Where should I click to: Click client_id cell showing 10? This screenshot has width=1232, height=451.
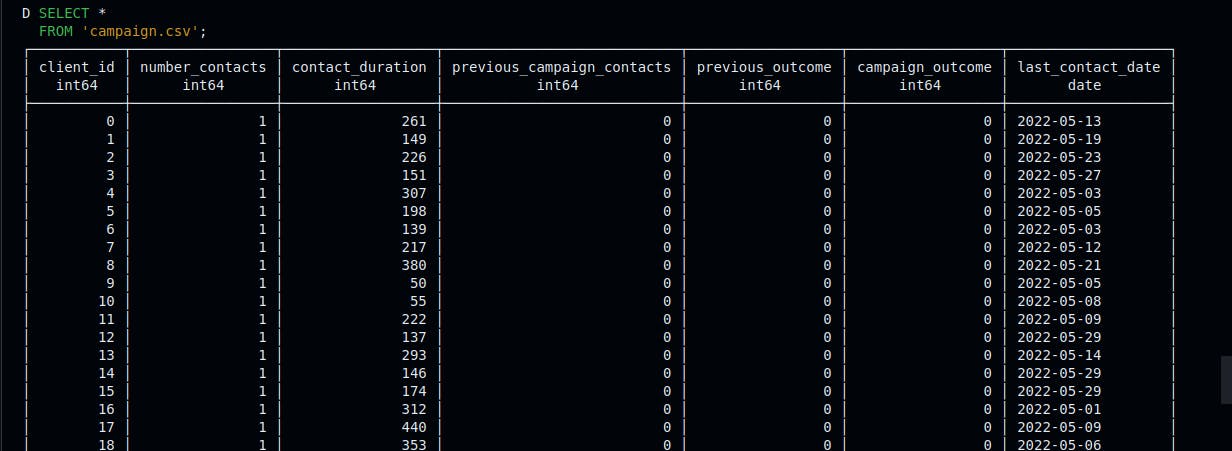click(x=106, y=301)
